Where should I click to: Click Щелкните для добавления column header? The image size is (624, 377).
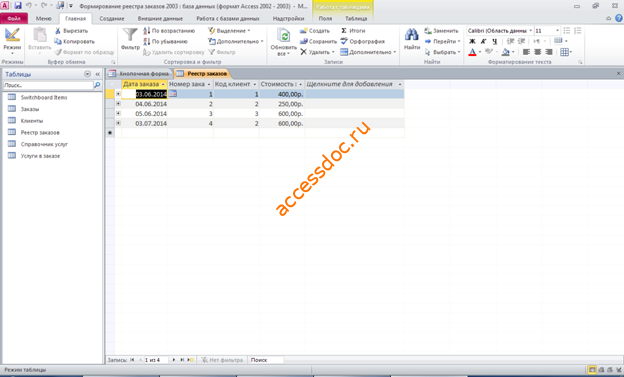pyautogui.click(x=354, y=84)
